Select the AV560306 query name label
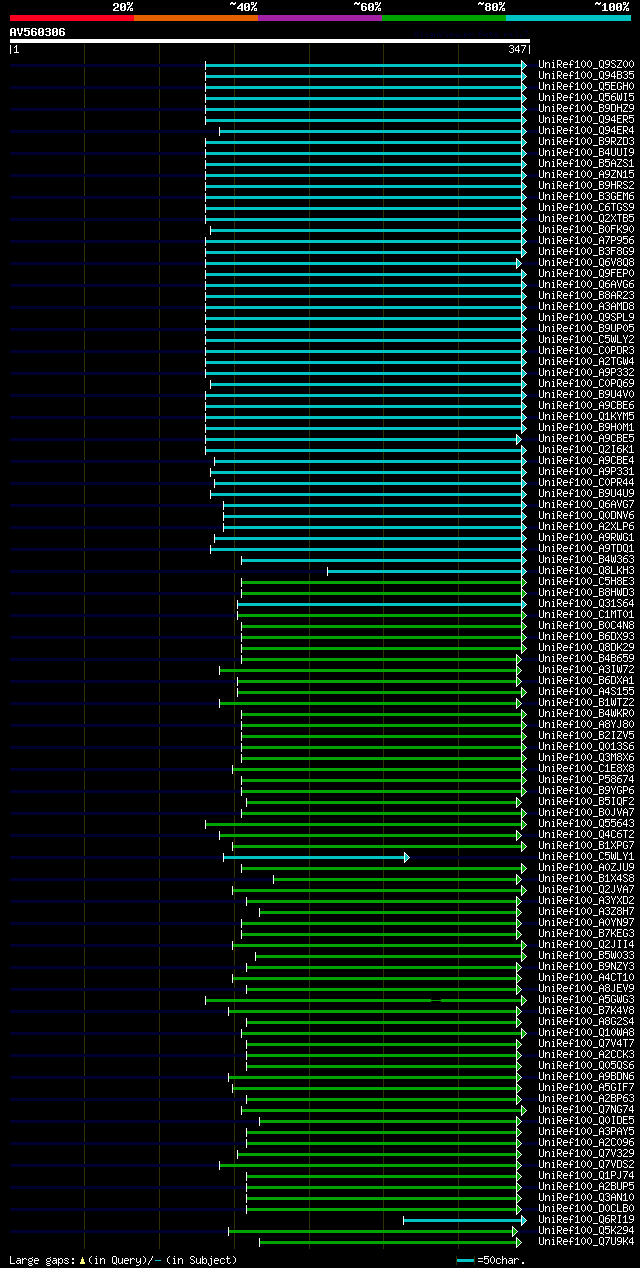Image resolution: width=640 pixels, height=1268 pixels. pos(38,32)
